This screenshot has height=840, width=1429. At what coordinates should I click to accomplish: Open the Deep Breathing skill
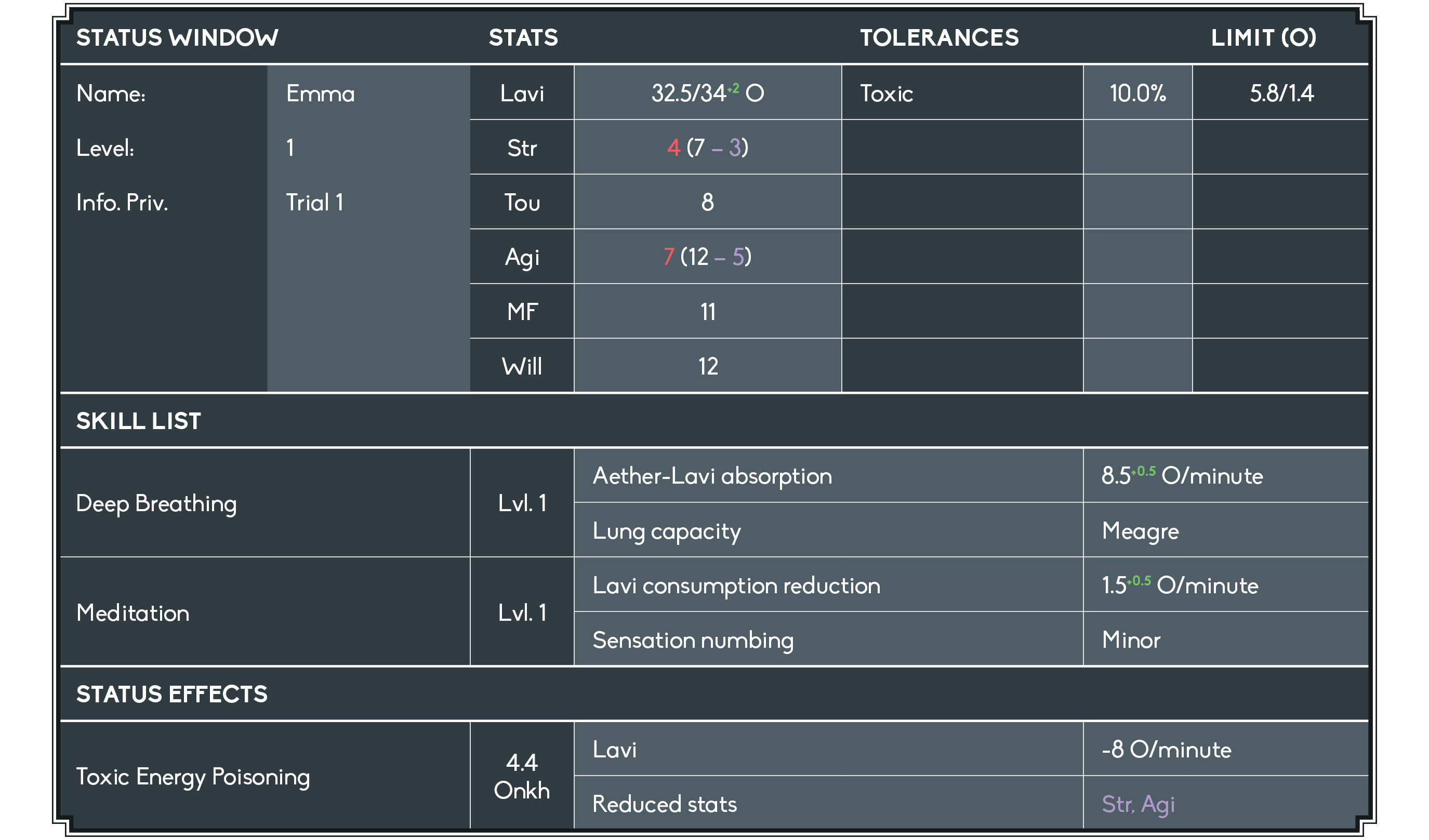(156, 504)
